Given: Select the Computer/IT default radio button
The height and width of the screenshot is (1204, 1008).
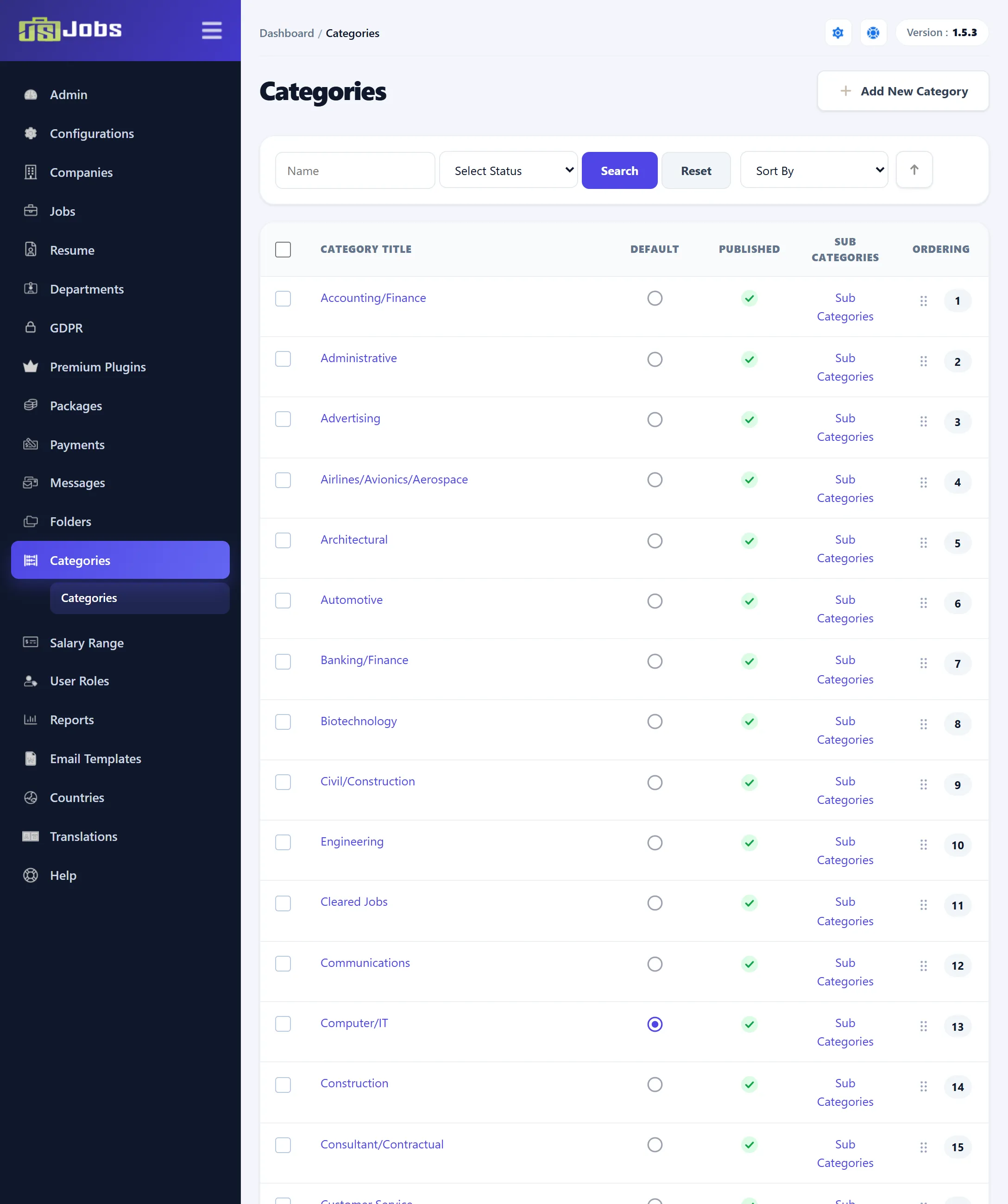Looking at the screenshot, I should click(x=654, y=1024).
